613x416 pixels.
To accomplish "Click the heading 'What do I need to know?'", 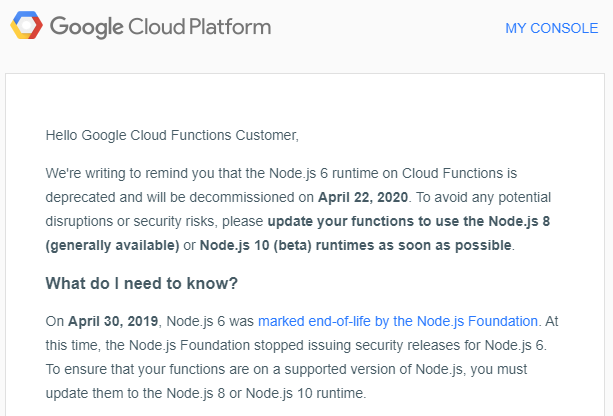I will click(x=142, y=283).
